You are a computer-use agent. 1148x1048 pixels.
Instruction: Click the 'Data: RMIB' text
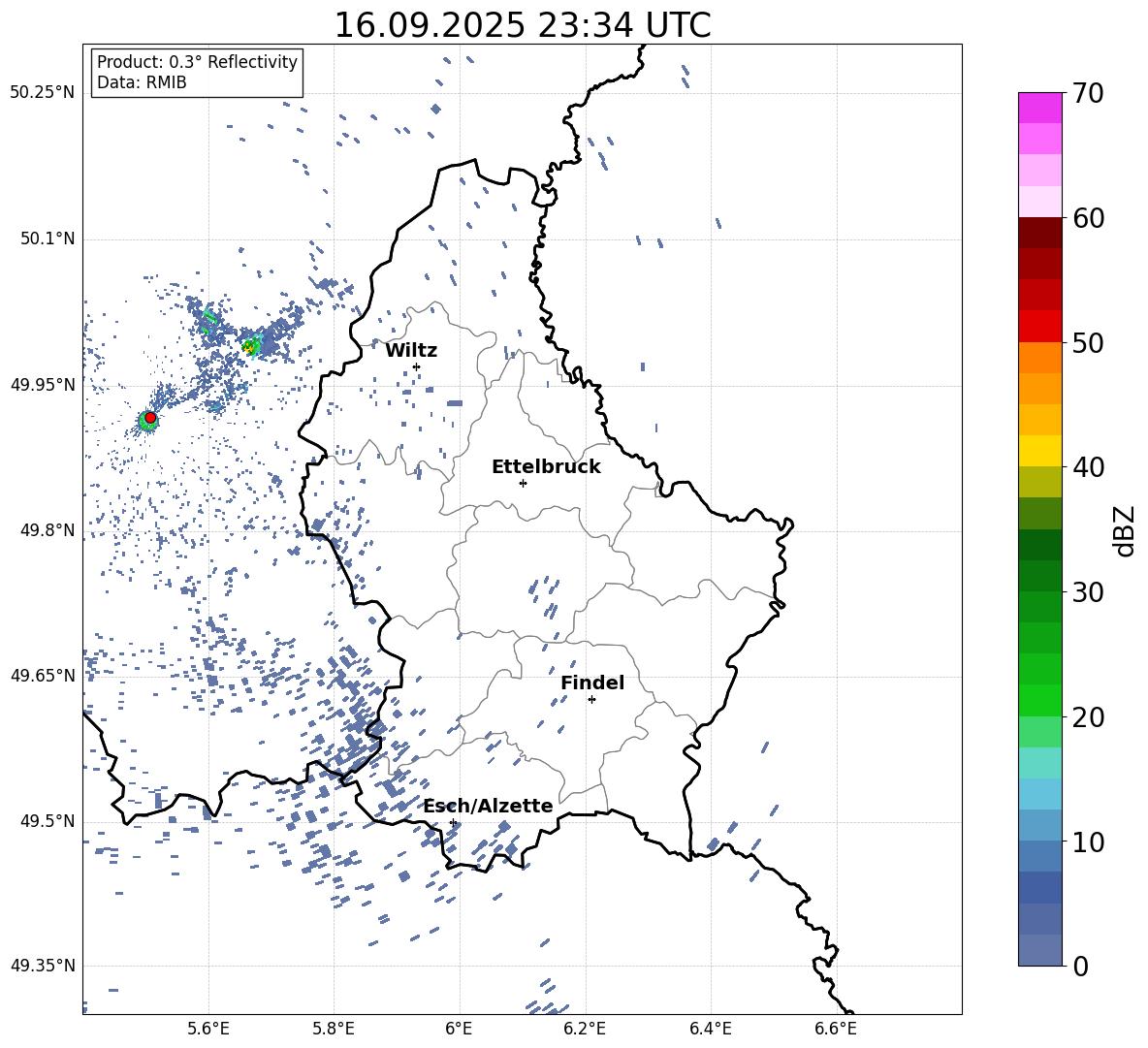pyautogui.click(x=142, y=82)
